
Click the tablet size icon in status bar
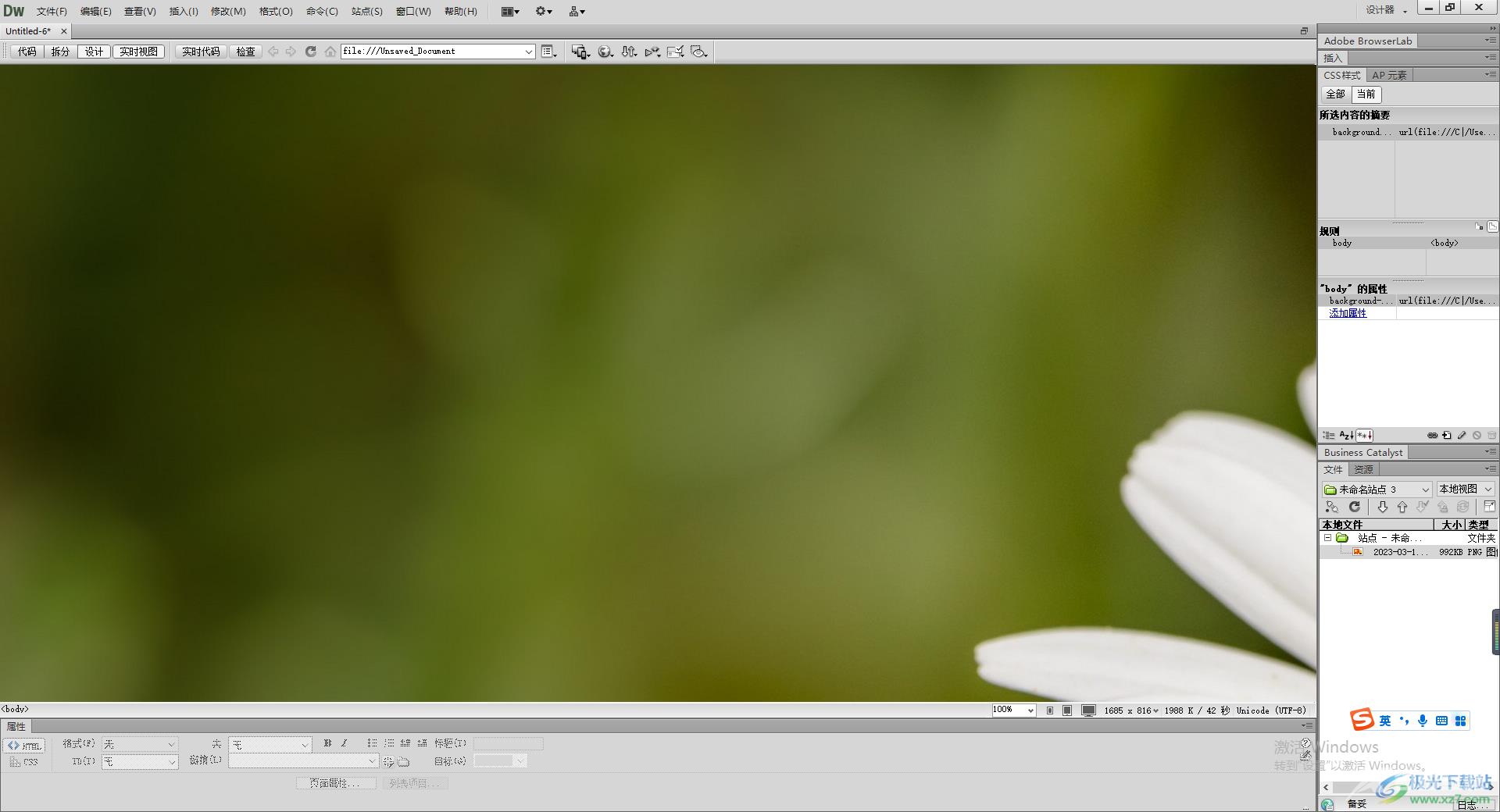1067,710
